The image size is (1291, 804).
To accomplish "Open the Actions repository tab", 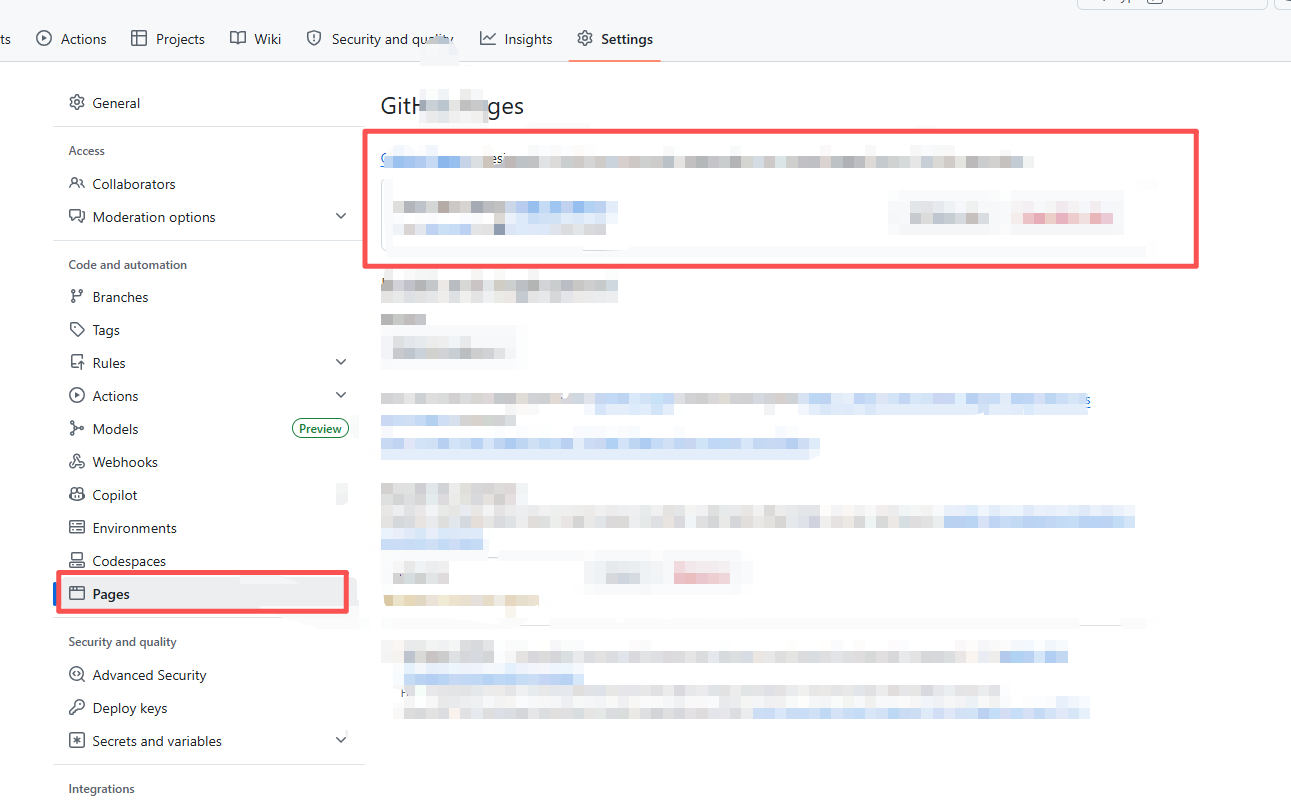I will pos(71,39).
